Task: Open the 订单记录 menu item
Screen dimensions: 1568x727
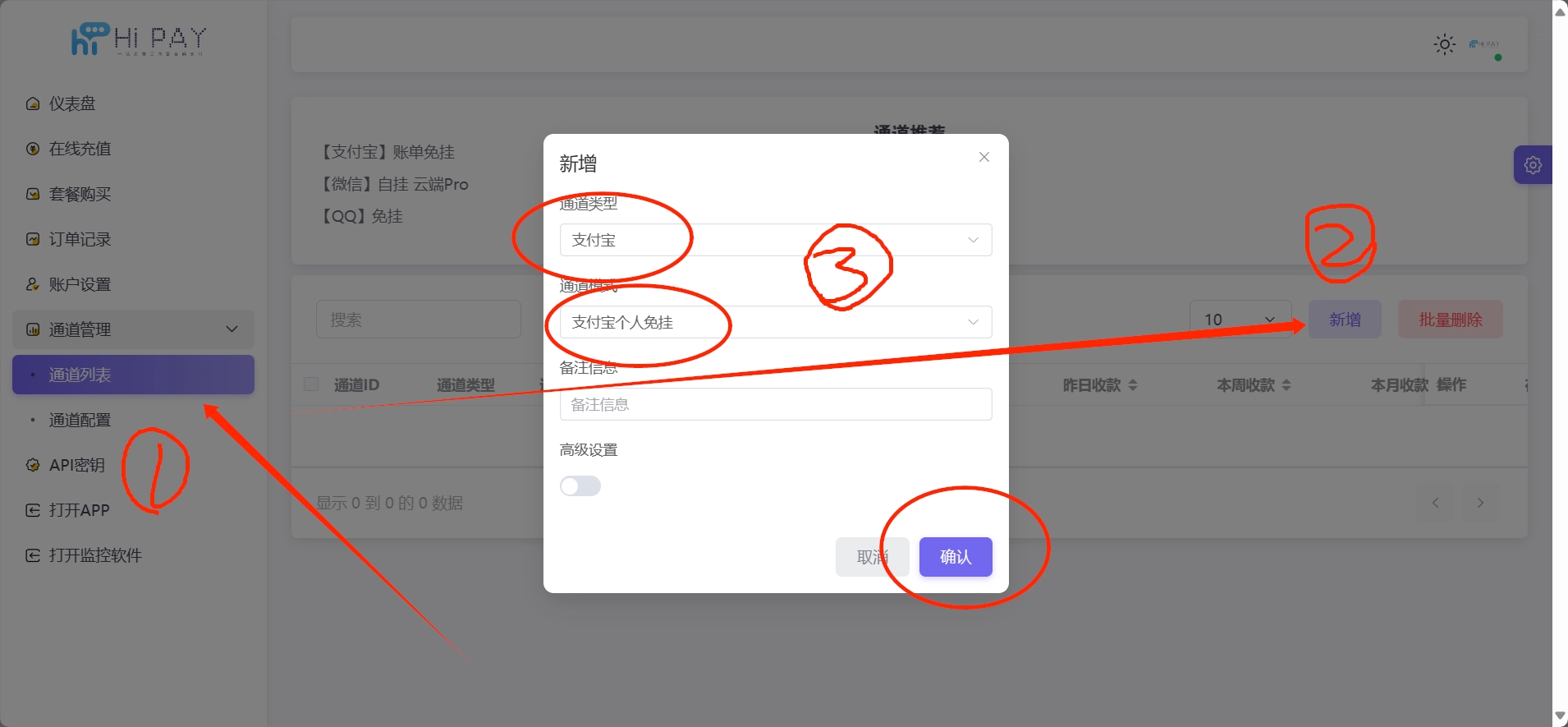Action: (133, 239)
